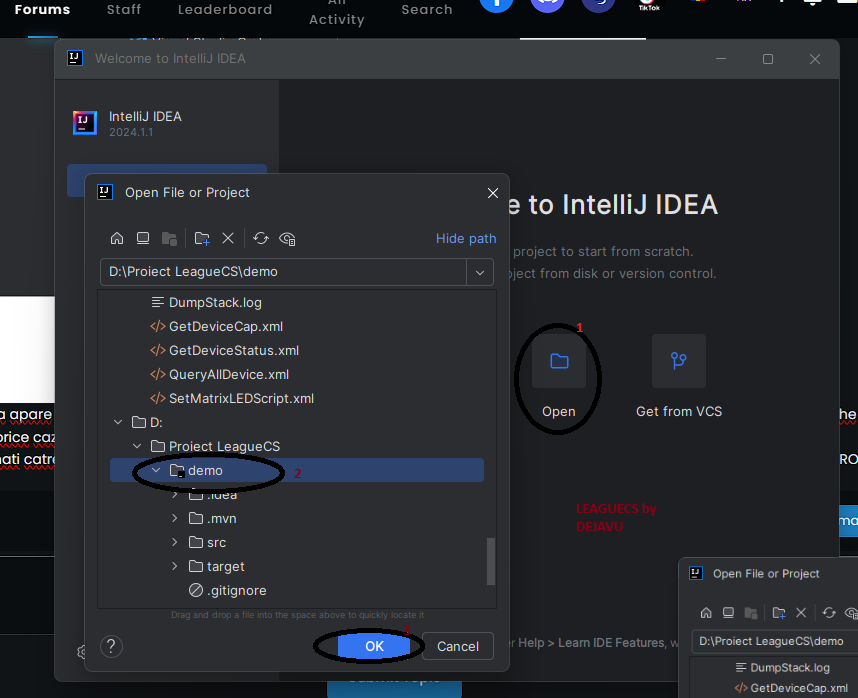
Task: Click the Desktop directory icon in front dialog
Action: click(143, 239)
